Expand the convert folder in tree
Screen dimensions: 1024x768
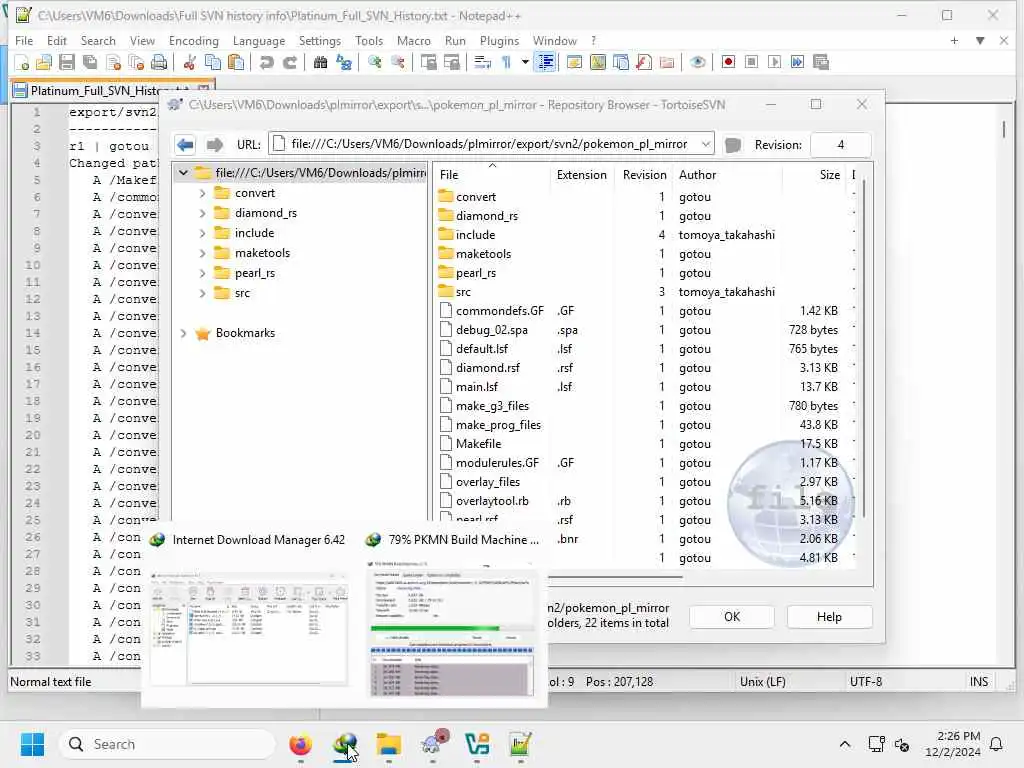(202, 193)
